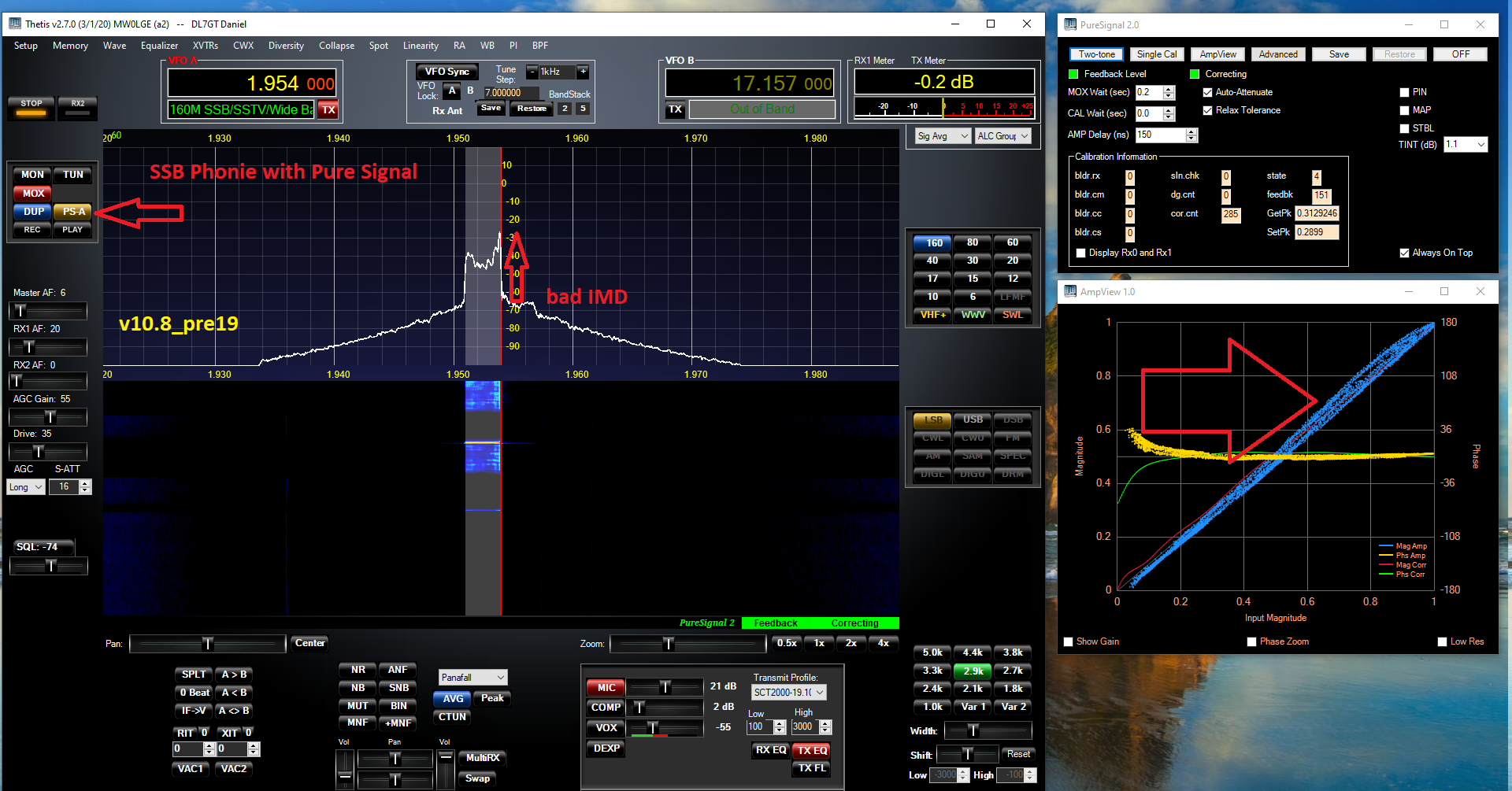Screen dimensions: 1512x791
Task: Toggle the ANF auto notch filter
Action: pyautogui.click(x=398, y=670)
